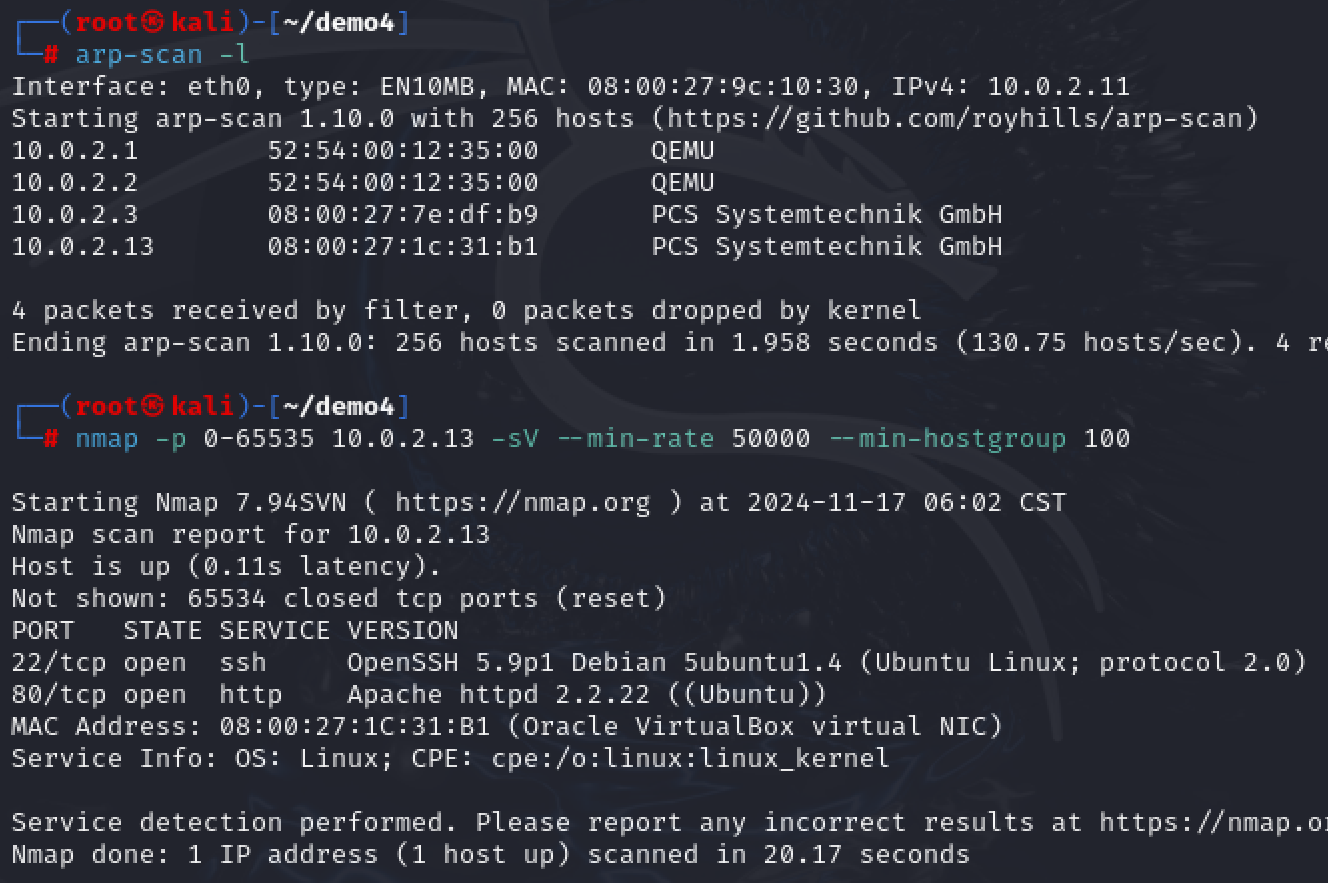Screen dimensions: 1328x883
Task: Click the arp-scan -l command text
Action: coord(162,55)
